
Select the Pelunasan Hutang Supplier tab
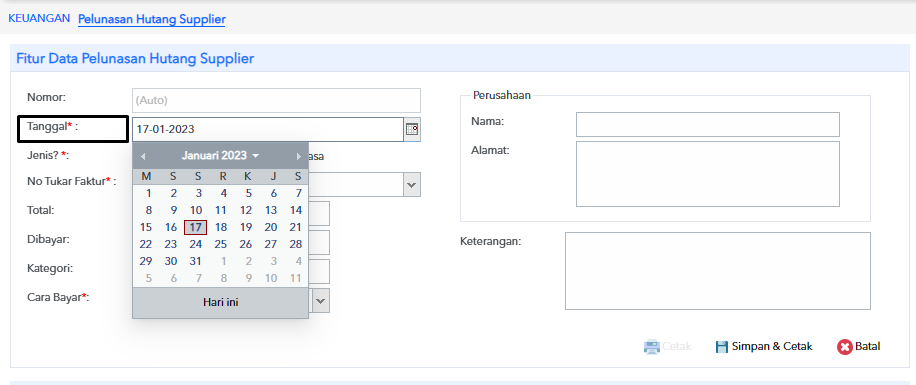[152, 19]
